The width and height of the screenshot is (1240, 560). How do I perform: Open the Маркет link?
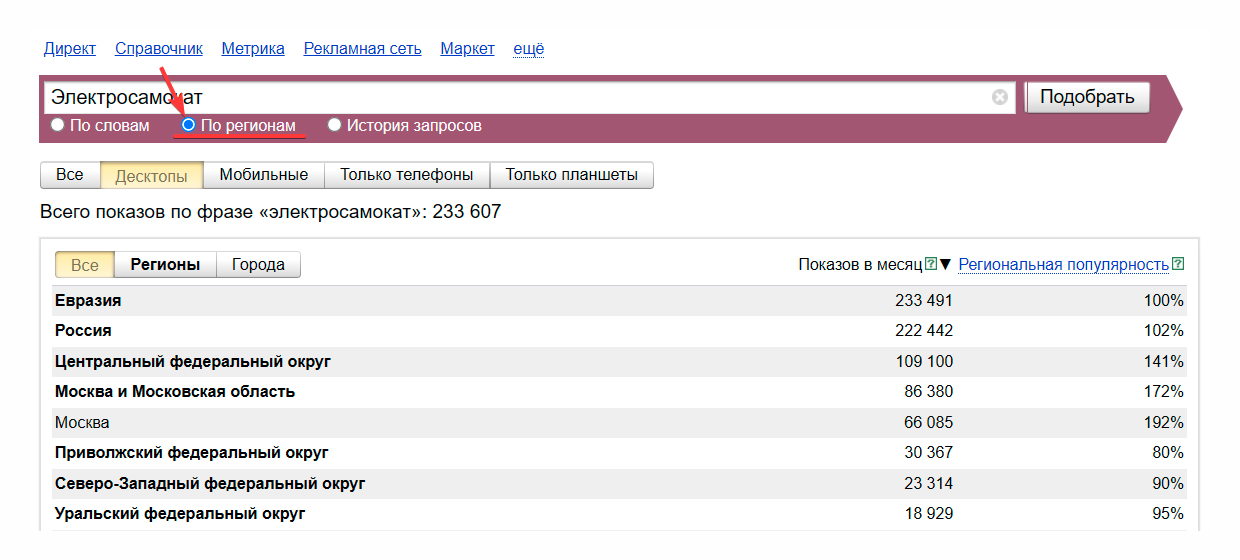[467, 48]
